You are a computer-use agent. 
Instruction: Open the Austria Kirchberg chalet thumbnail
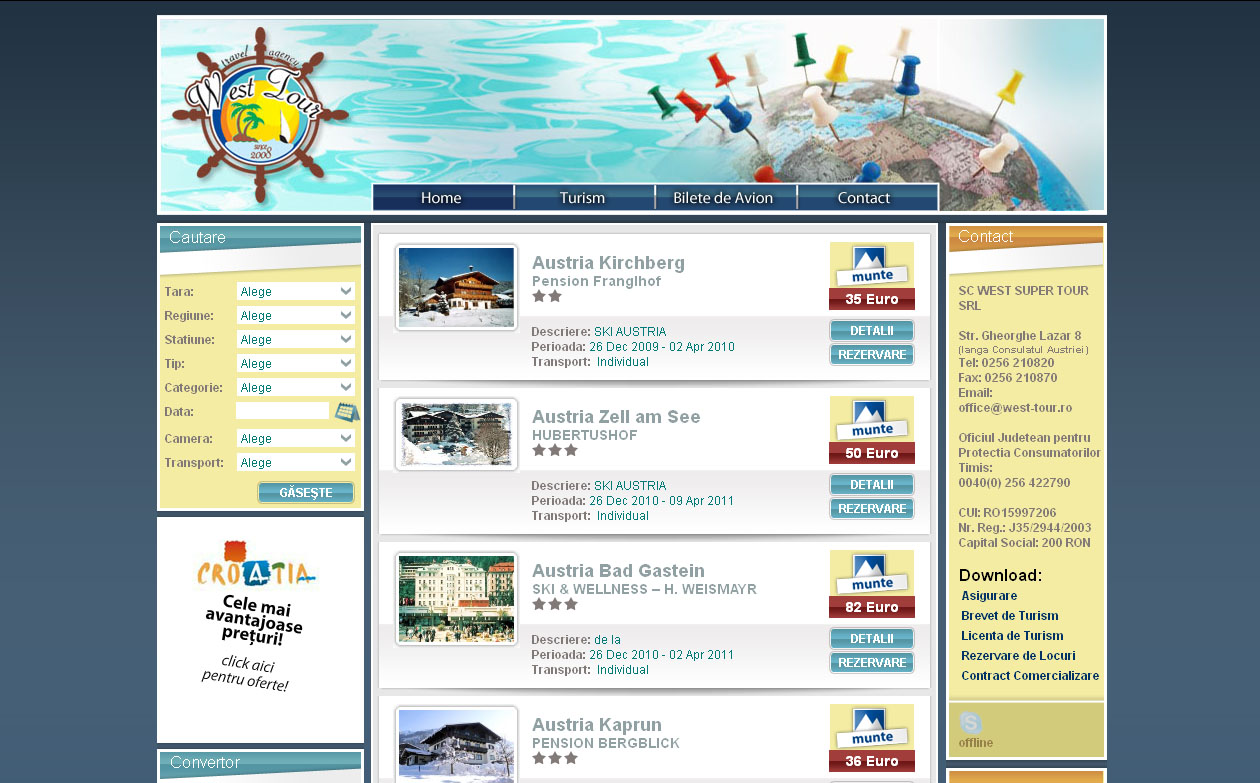point(457,287)
